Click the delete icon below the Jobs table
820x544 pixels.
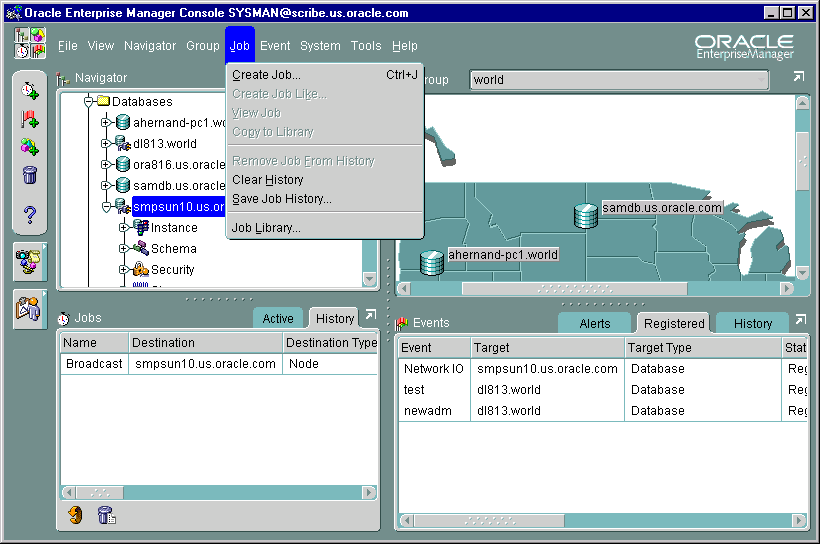coord(105,515)
